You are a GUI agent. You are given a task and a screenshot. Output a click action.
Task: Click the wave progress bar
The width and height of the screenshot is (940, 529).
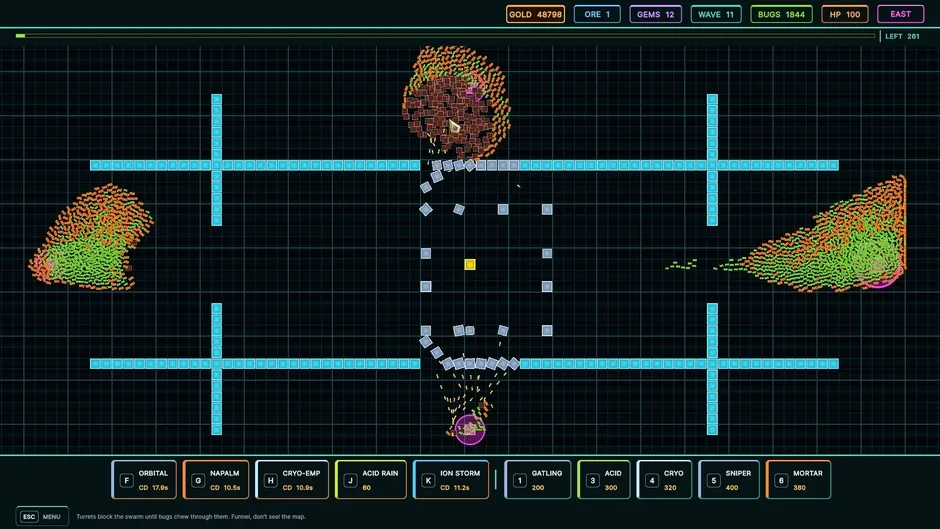(x=445, y=36)
